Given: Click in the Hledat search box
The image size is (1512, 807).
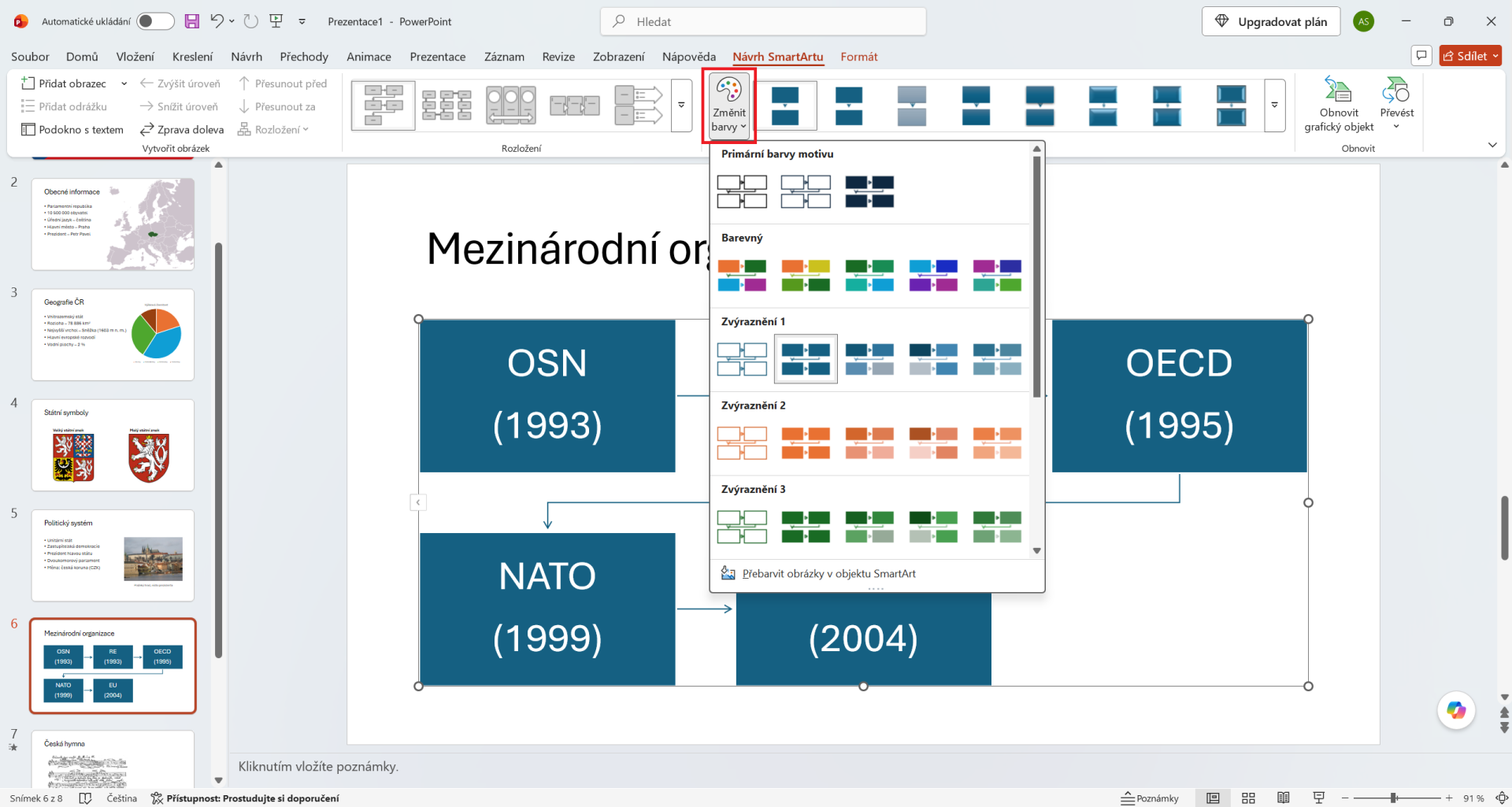Looking at the screenshot, I should [x=763, y=21].
